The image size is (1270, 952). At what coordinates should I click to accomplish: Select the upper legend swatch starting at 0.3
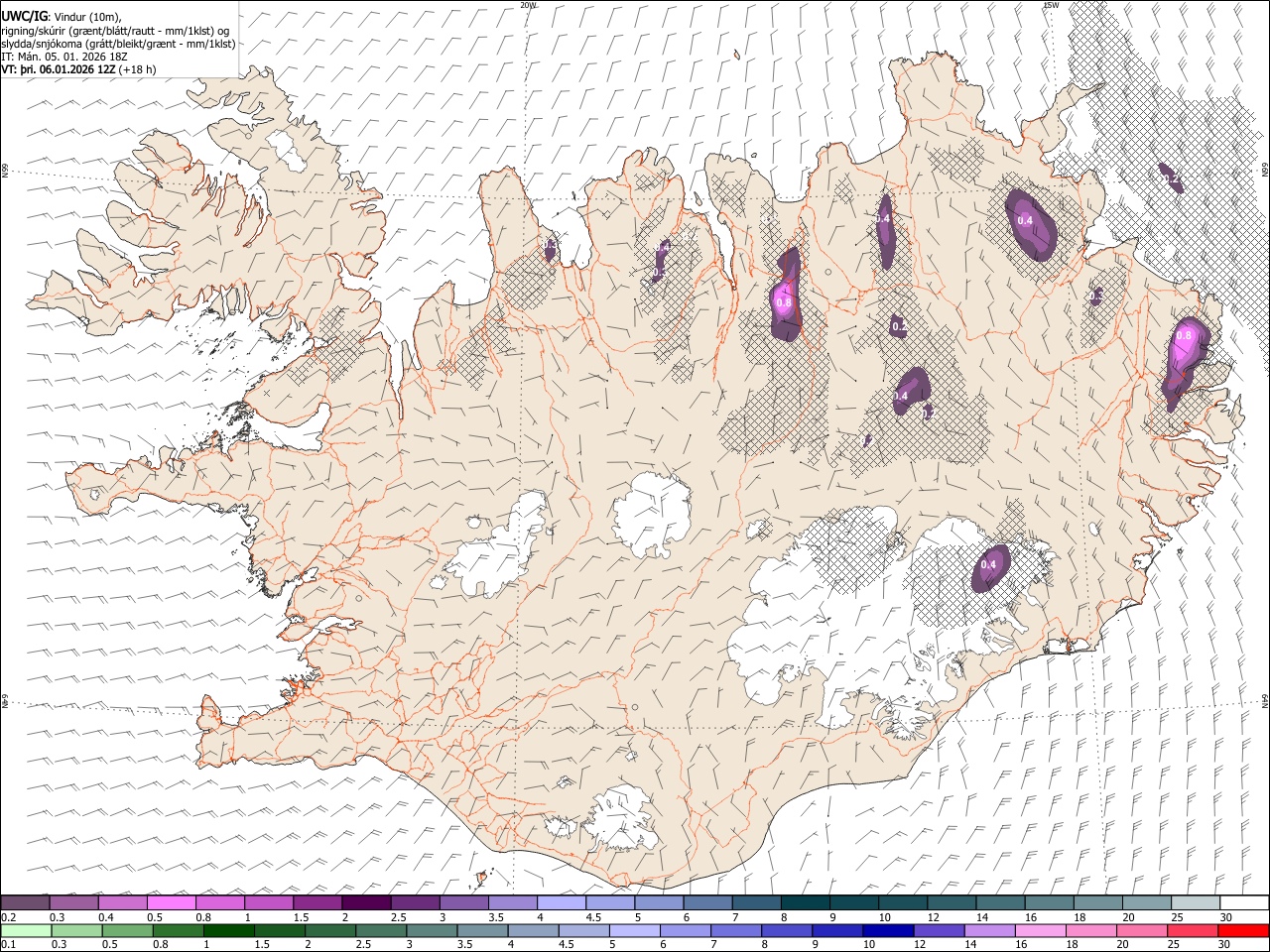tap(74, 903)
